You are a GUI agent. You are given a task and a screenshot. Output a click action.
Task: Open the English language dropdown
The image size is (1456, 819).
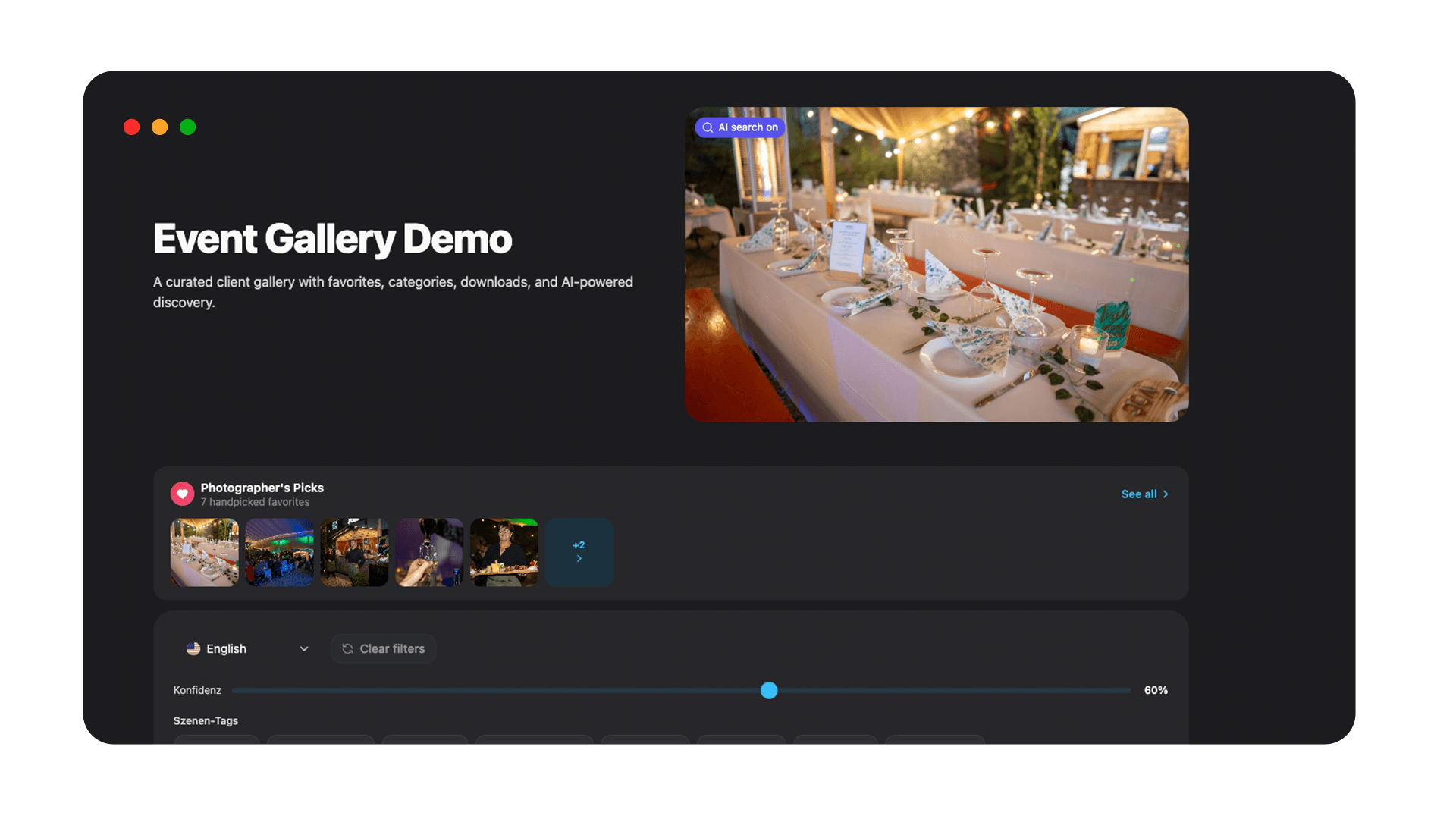coord(248,649)
